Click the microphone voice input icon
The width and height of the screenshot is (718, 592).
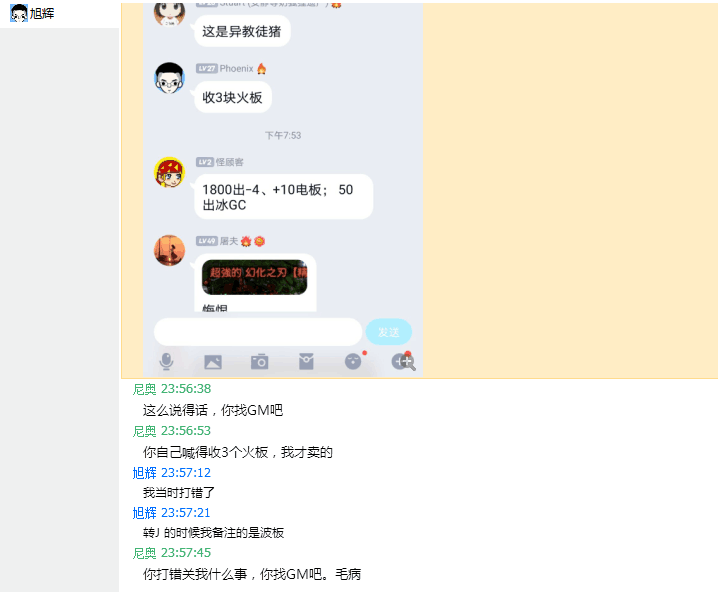click(x=166, y=361)
